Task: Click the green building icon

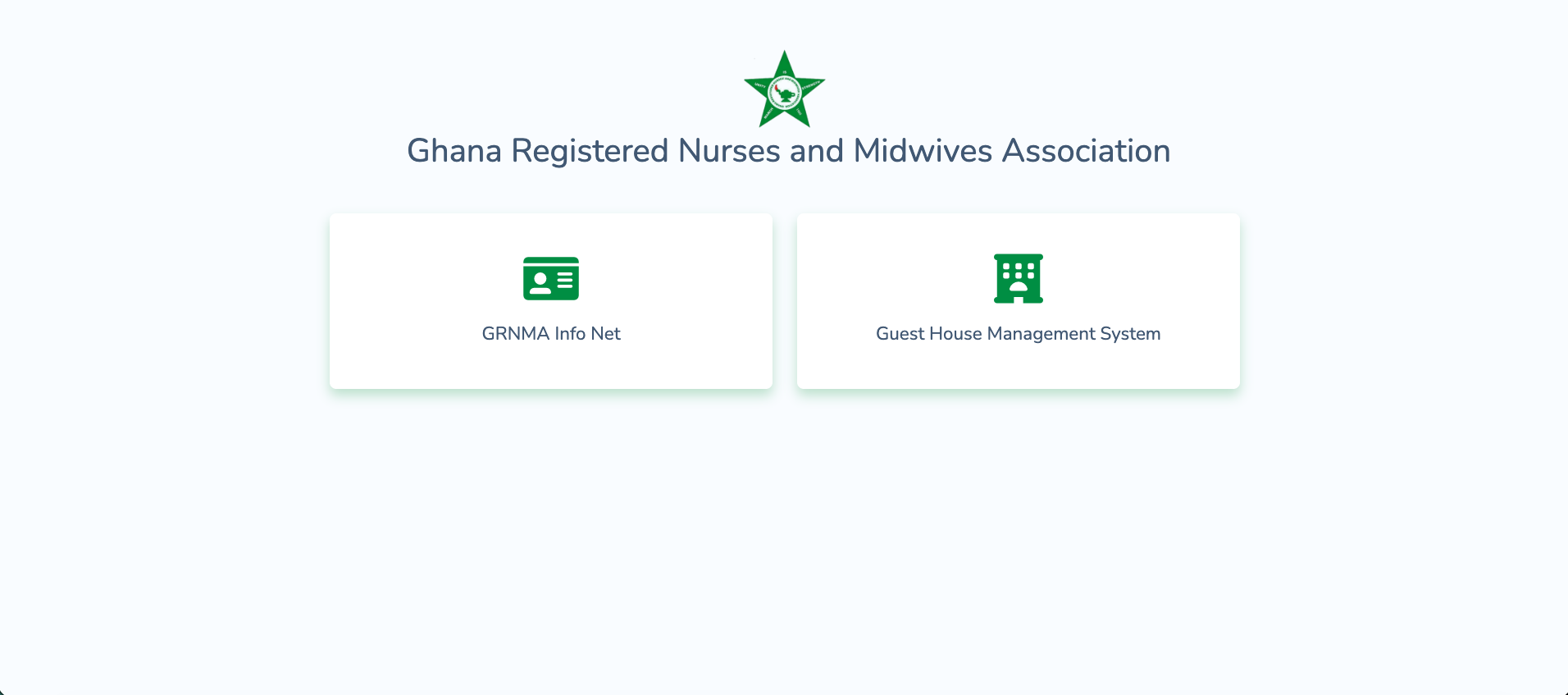Action: [1018, 278]
